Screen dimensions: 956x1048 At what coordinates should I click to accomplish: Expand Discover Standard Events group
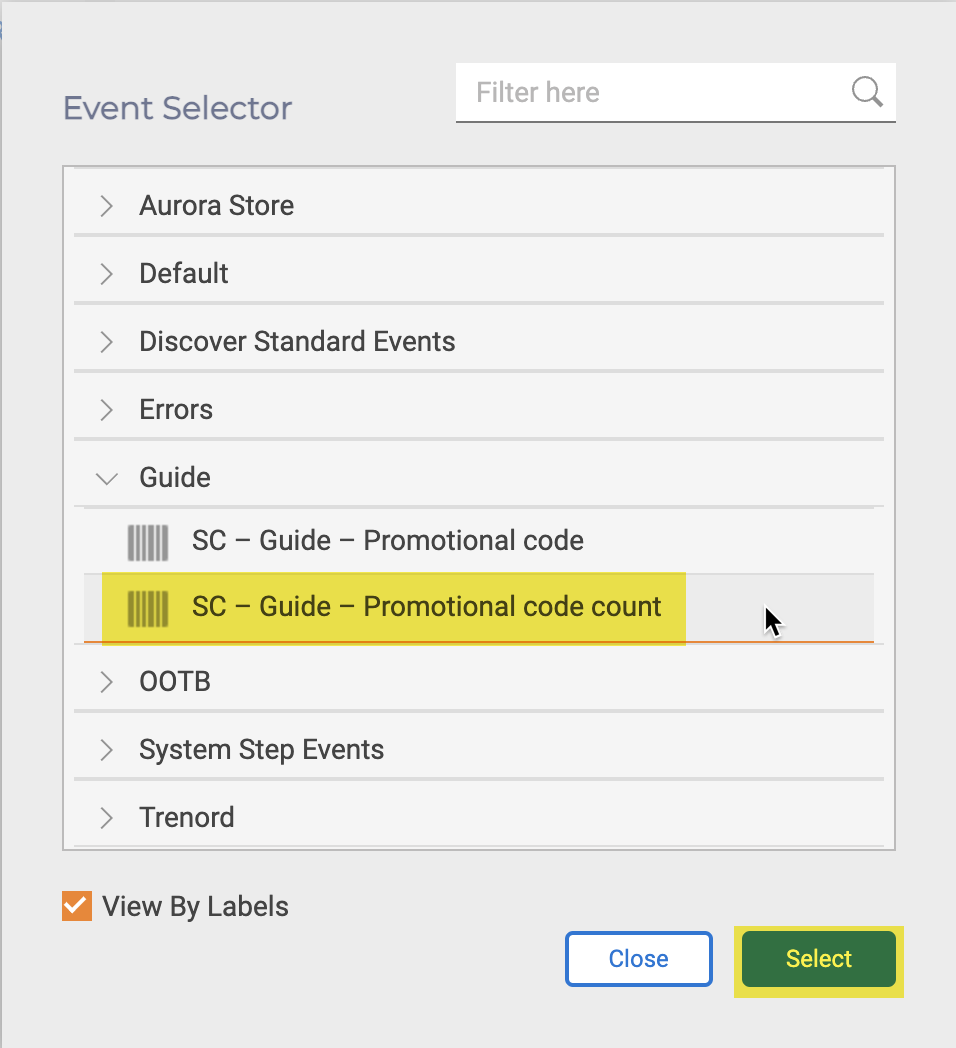point(107,342)
